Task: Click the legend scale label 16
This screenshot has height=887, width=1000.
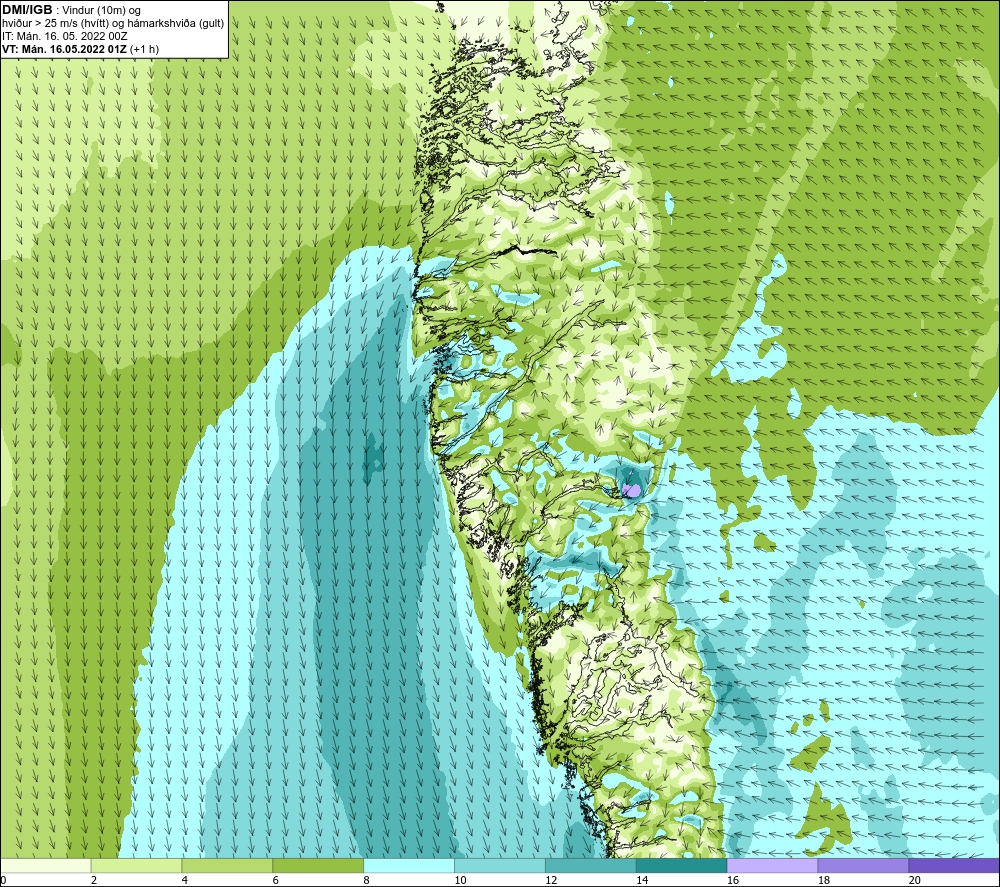Action: (733, 881)
